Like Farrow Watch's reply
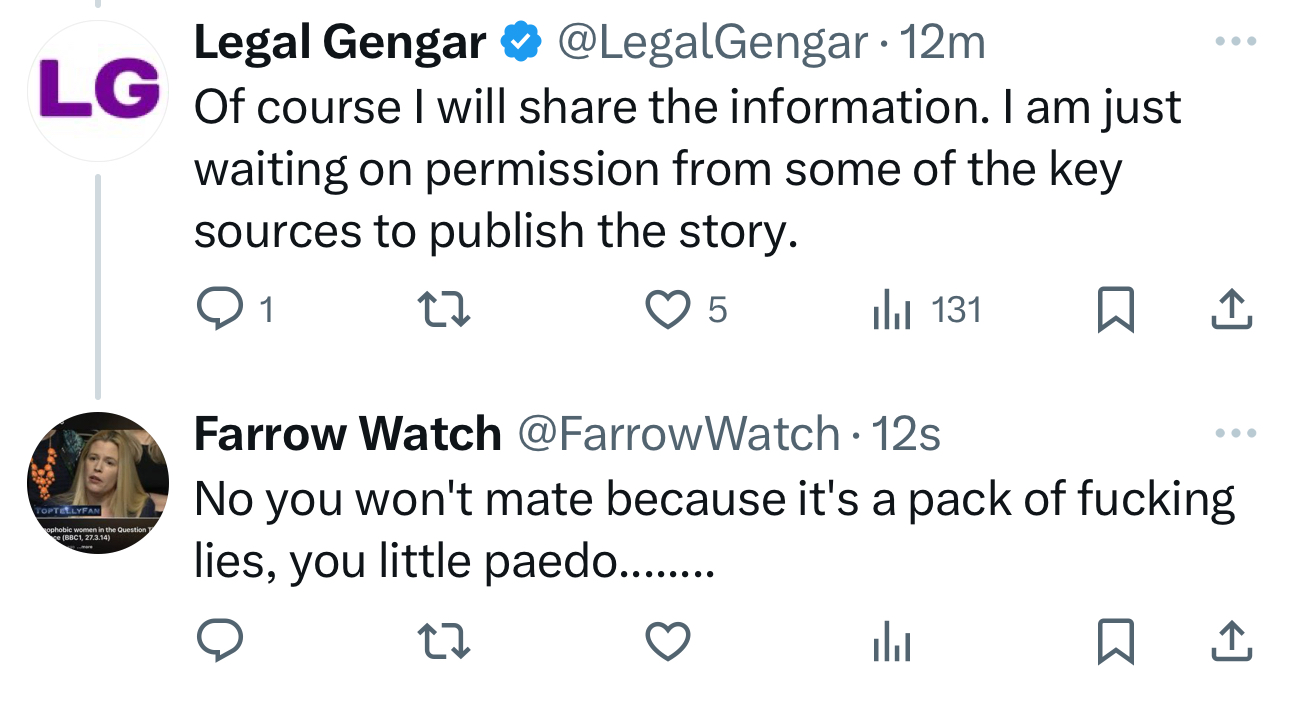The height and width of the screenshot is (705, 1290). coord(668,642)
